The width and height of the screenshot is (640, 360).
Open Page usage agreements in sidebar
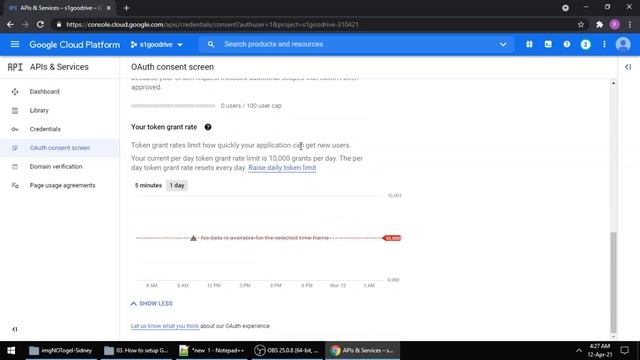62,185
